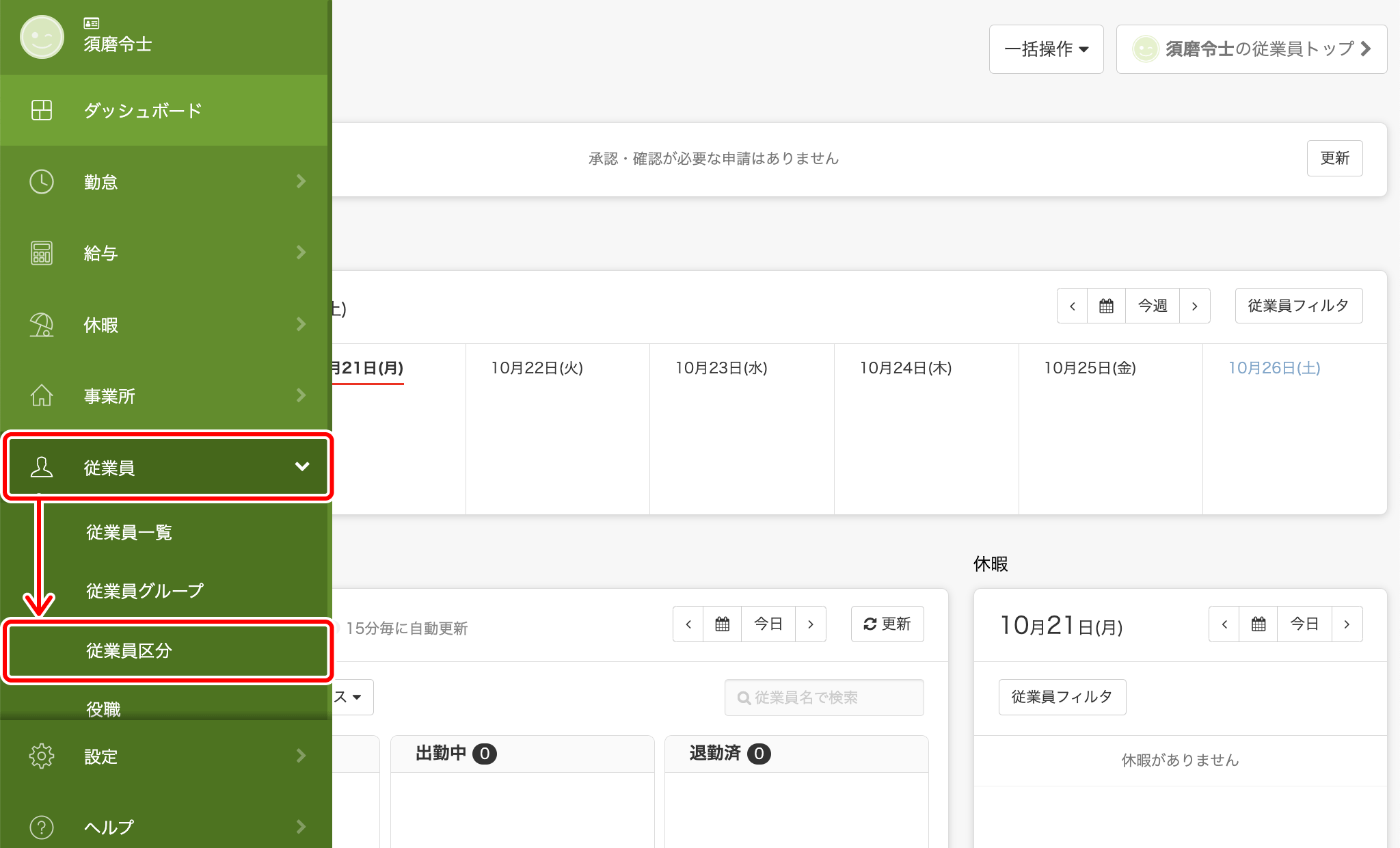
Task: Open 従業員一覧 submenu item
Action: pyautogui.click(x=129, y=532)
